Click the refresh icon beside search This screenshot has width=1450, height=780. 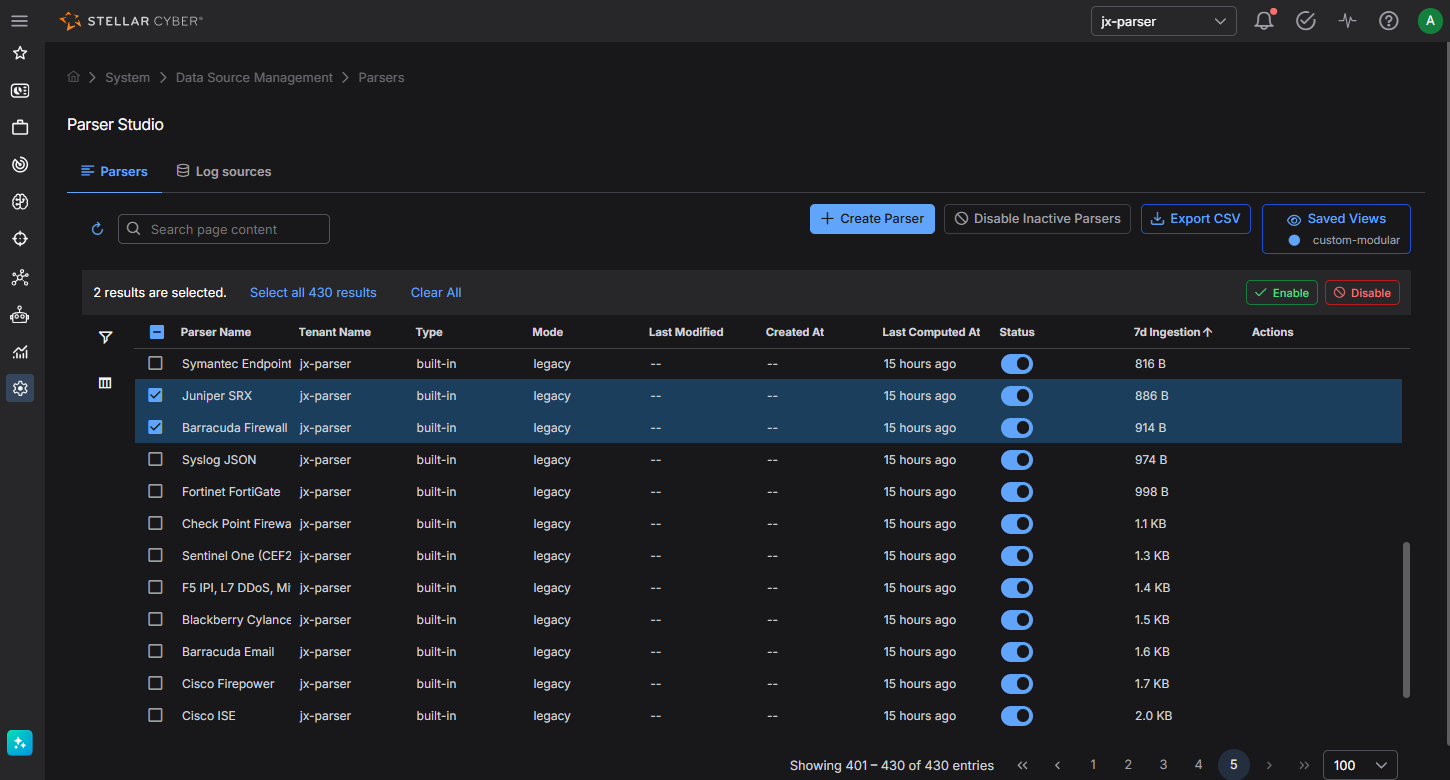(97, 229)
